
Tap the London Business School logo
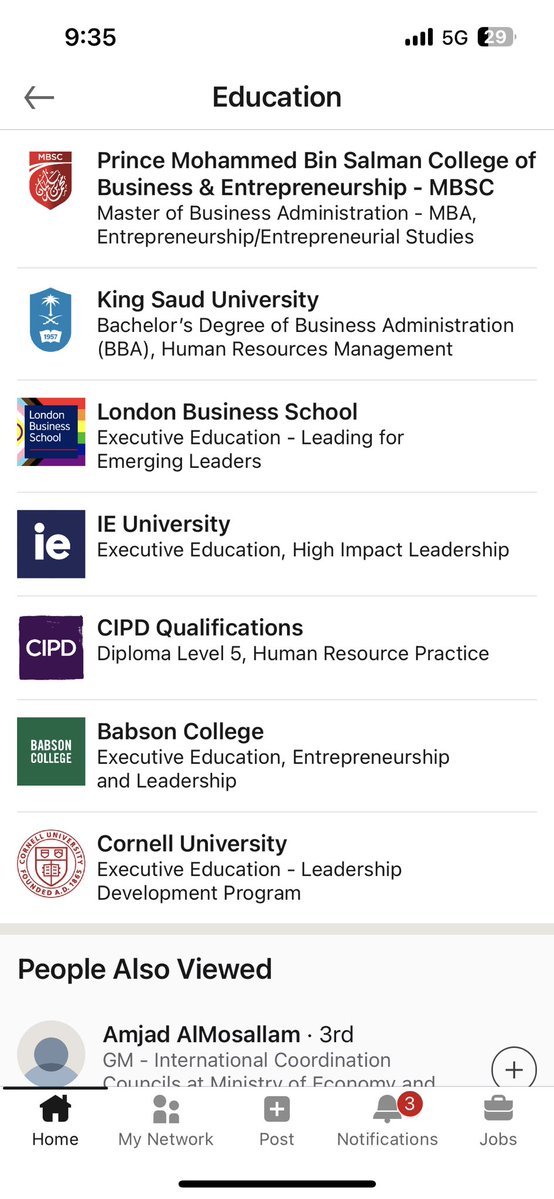[51, 431]
